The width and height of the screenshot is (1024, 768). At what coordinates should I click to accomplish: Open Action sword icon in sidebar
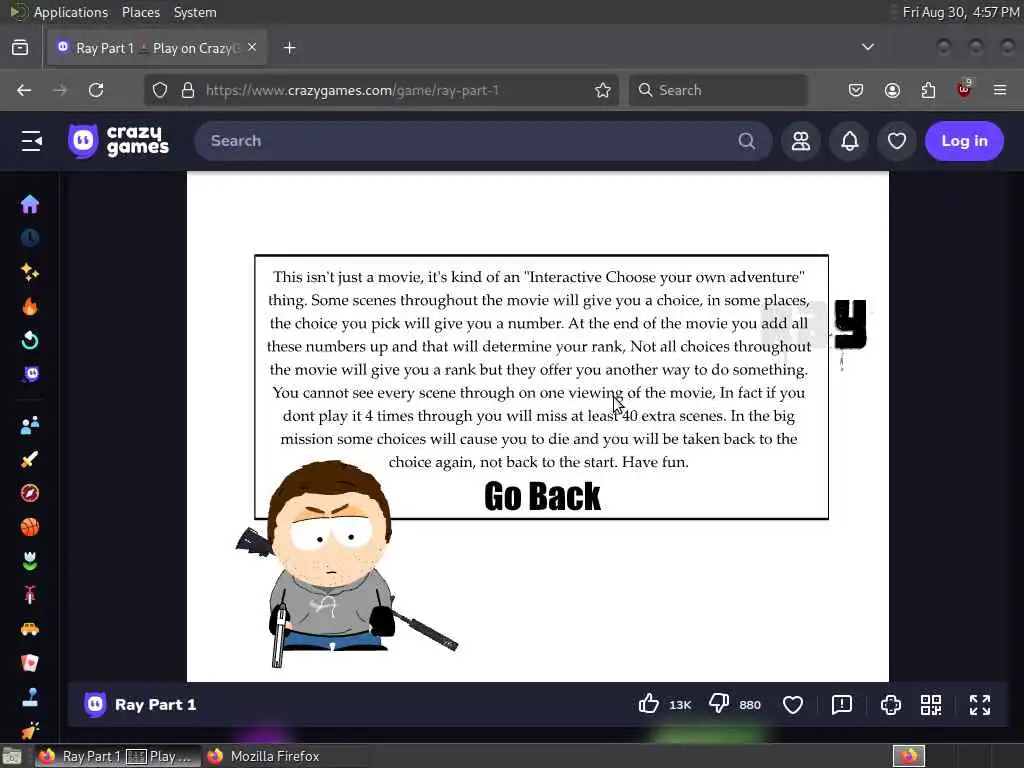[x=29, y=459]
